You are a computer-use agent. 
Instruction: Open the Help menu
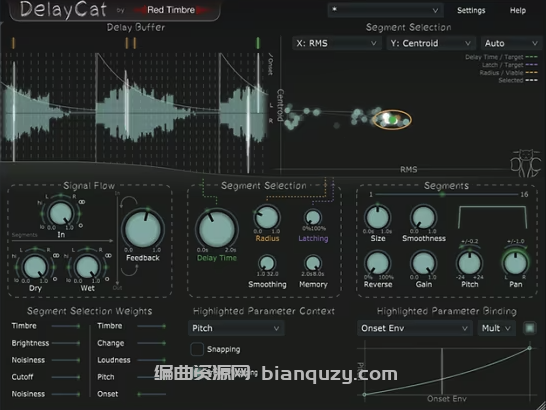(518, 10)
